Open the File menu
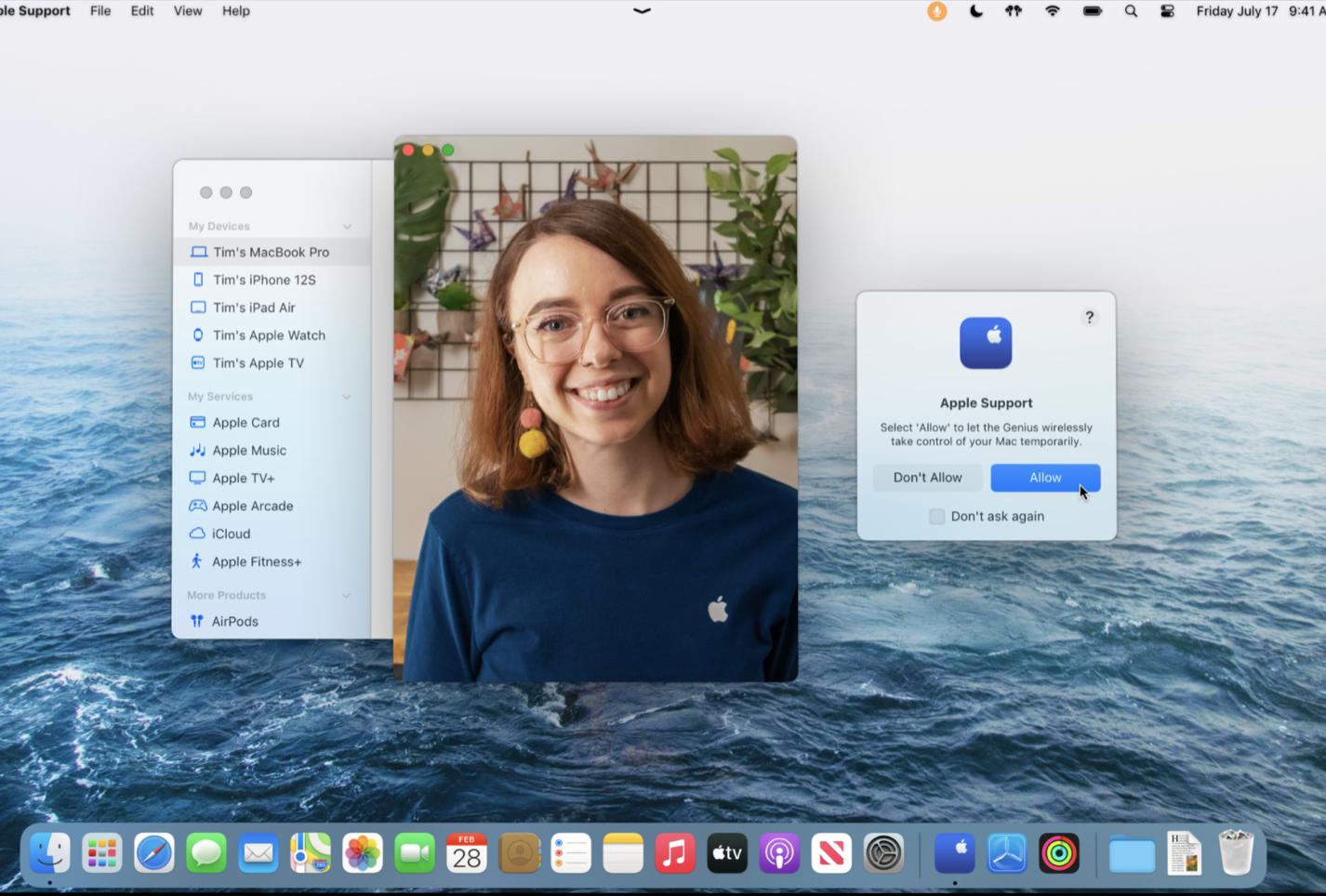Image resolution: width=1326 pixels, height=896 pixels. [x=100, y=11]
